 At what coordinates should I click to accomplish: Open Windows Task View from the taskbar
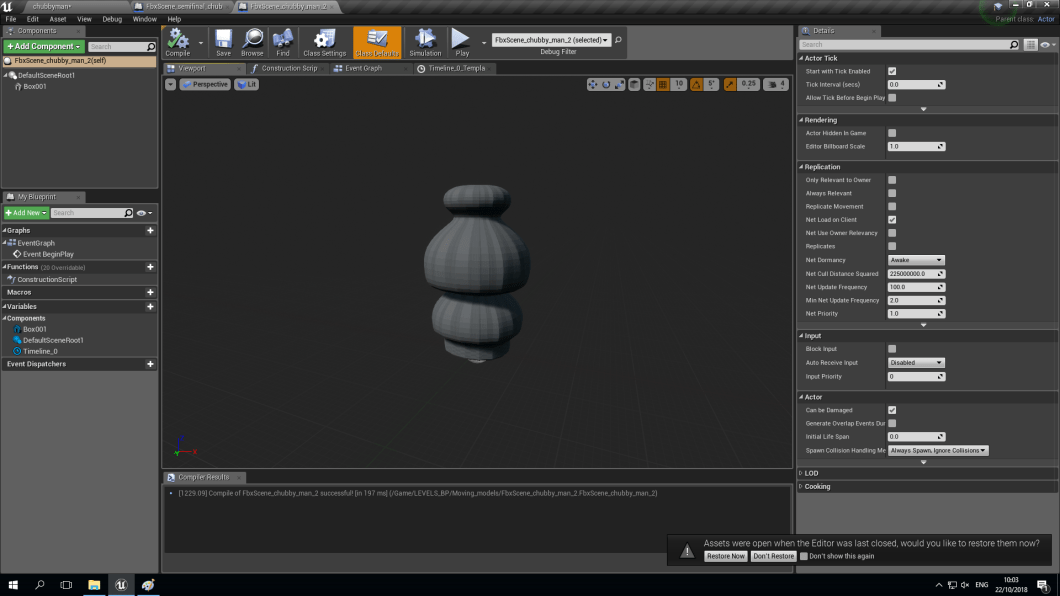66,585
